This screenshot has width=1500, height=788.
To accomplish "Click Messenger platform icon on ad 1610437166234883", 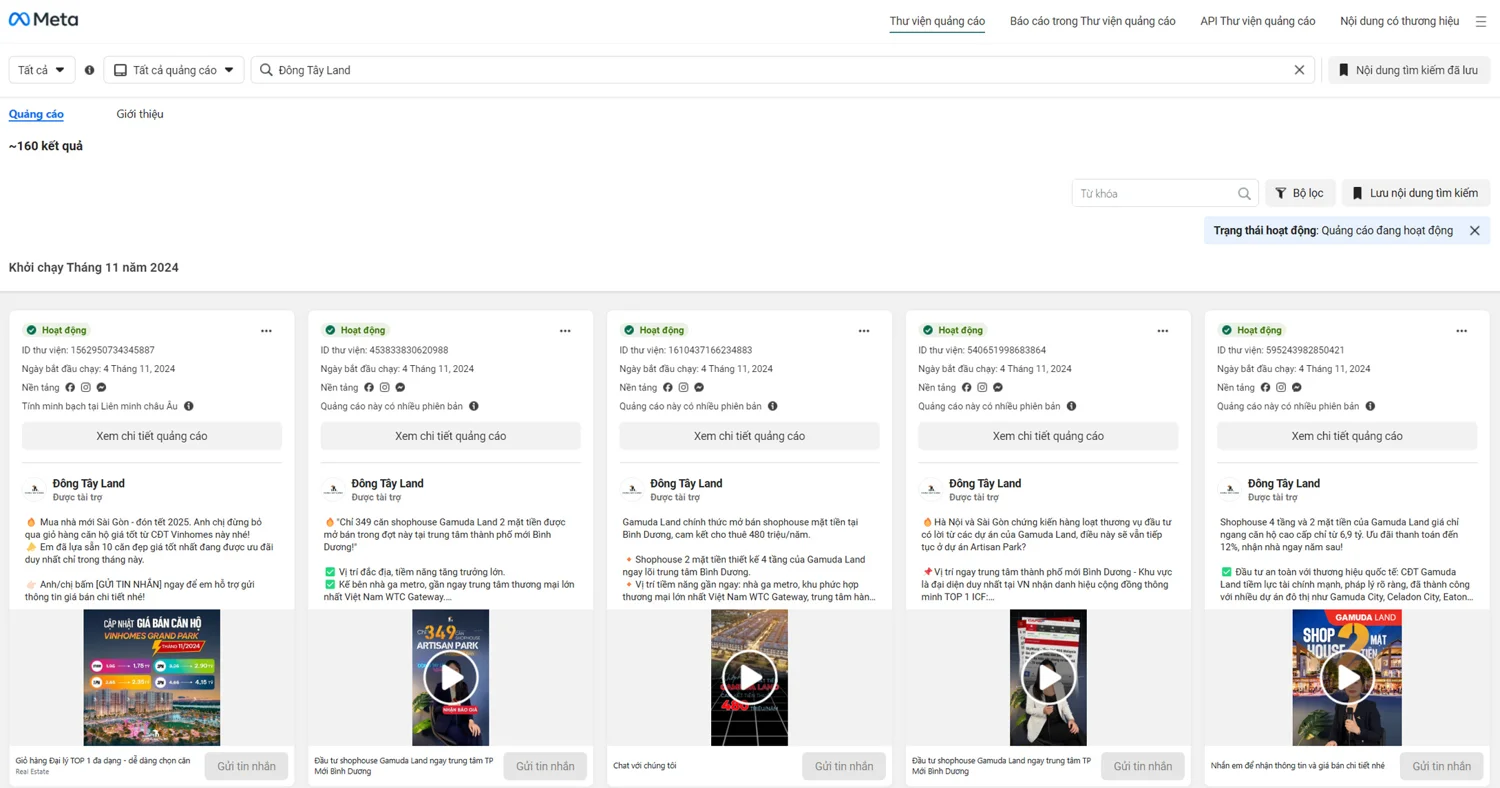I will click(x=699, y=388).
